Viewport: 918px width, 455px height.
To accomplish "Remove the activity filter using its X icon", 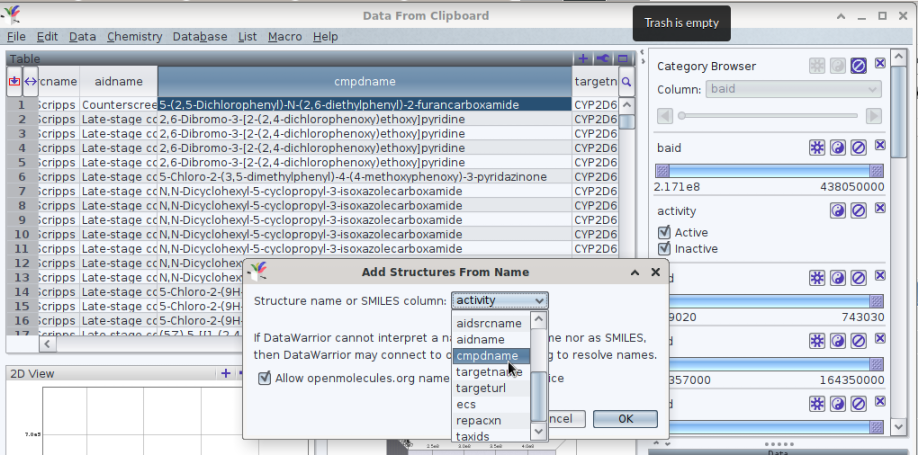I will tap(880, 209).
